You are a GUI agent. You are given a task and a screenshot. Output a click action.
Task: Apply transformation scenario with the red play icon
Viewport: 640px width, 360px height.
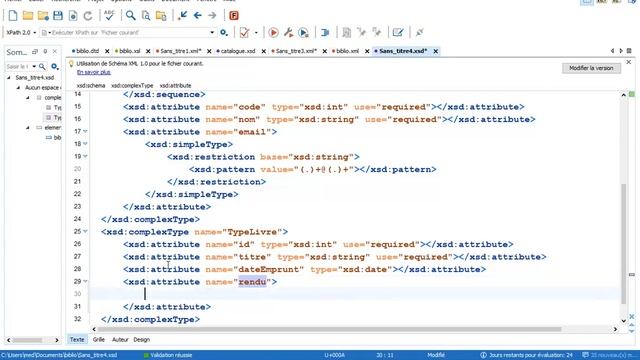pyautogui.click(x=273, y=32)
